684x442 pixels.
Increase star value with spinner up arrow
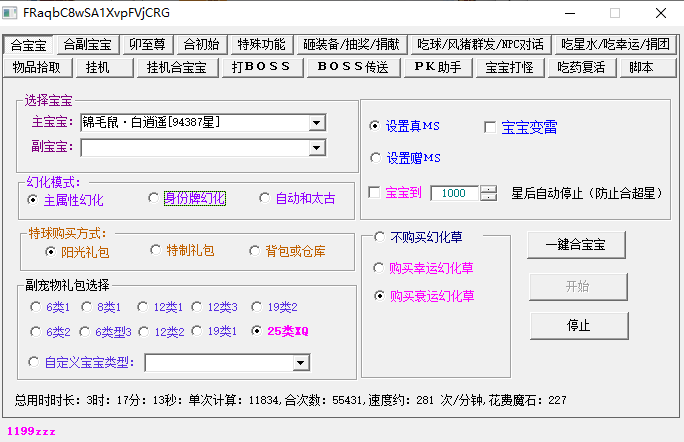coord(488,189)
